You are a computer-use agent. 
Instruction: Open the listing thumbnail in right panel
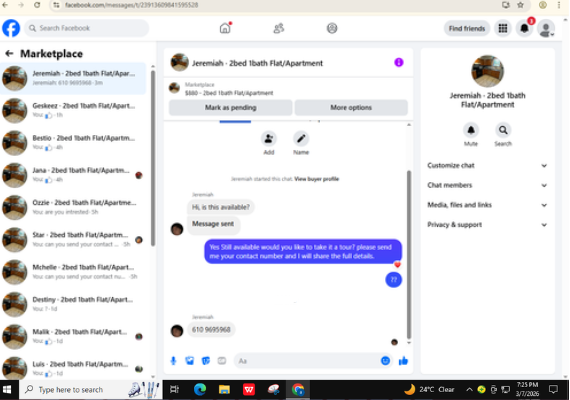(487, 71)
